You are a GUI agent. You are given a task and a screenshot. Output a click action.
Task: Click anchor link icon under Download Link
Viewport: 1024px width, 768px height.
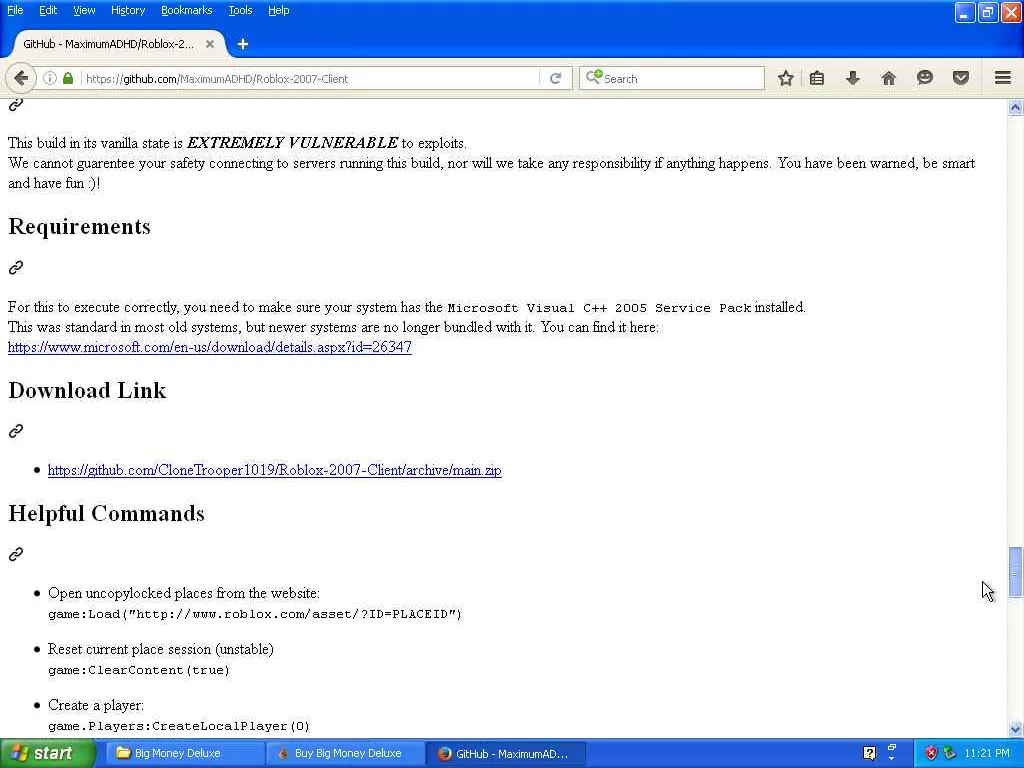(16, 431)
